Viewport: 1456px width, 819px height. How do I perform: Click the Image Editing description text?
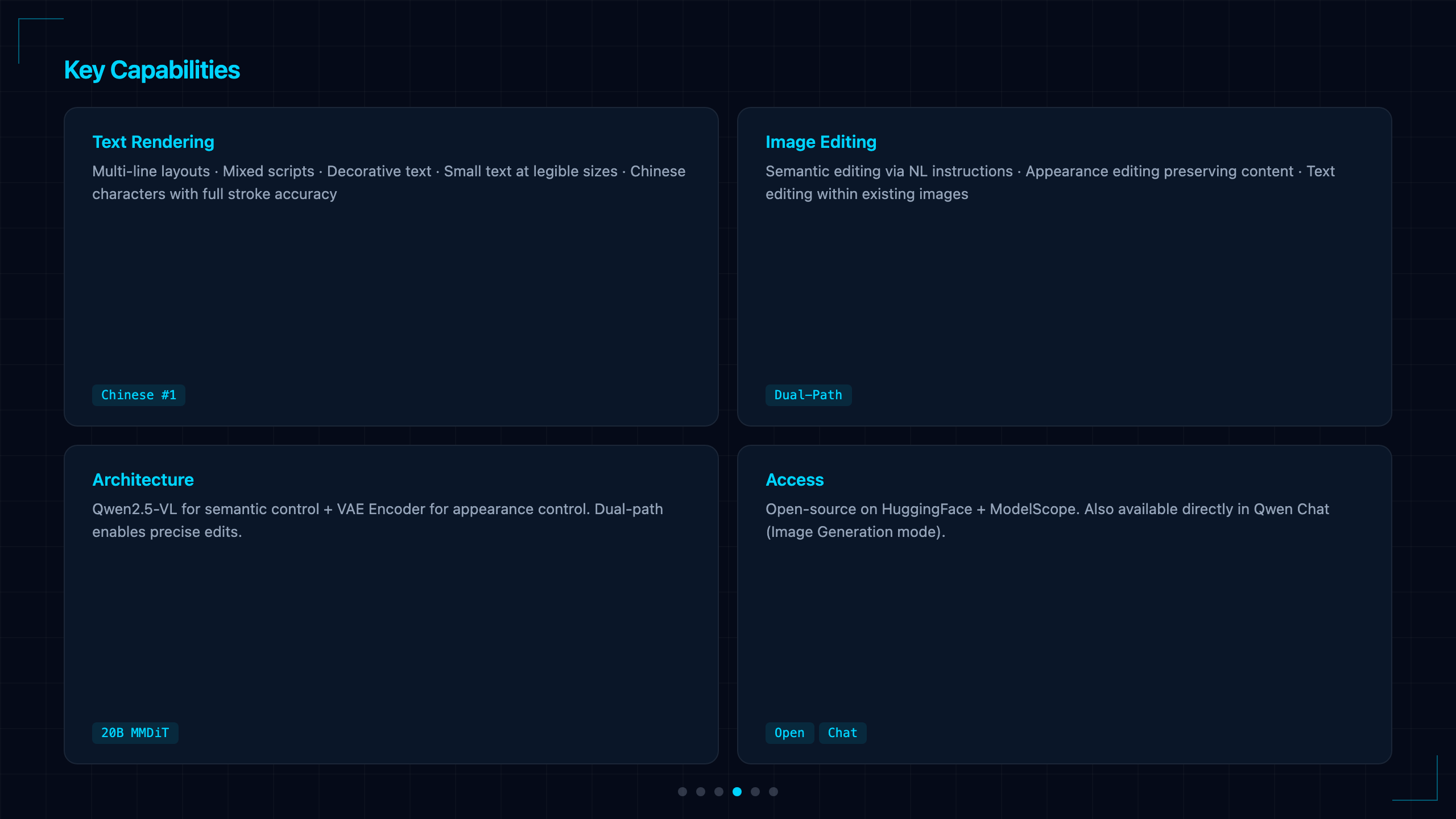[1050, 183]
